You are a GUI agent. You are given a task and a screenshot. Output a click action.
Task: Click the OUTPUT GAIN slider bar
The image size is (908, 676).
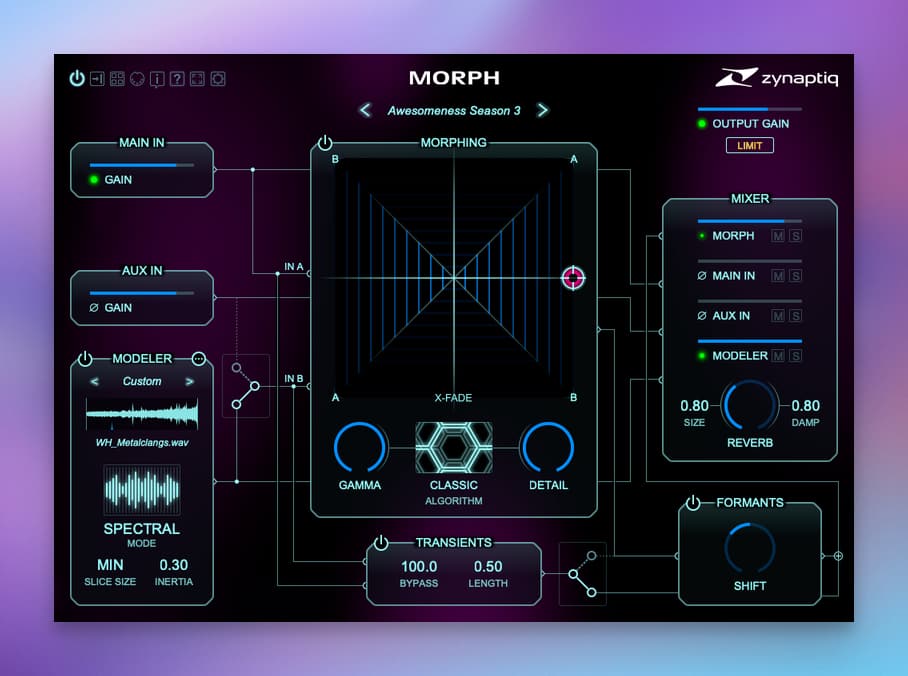coord(750,109)
